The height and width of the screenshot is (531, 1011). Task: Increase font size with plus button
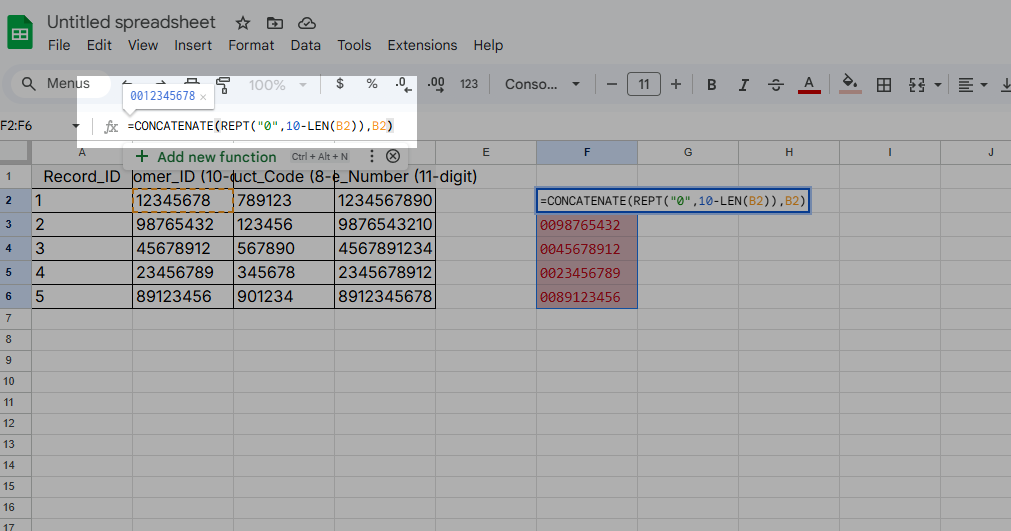[676, 85]
